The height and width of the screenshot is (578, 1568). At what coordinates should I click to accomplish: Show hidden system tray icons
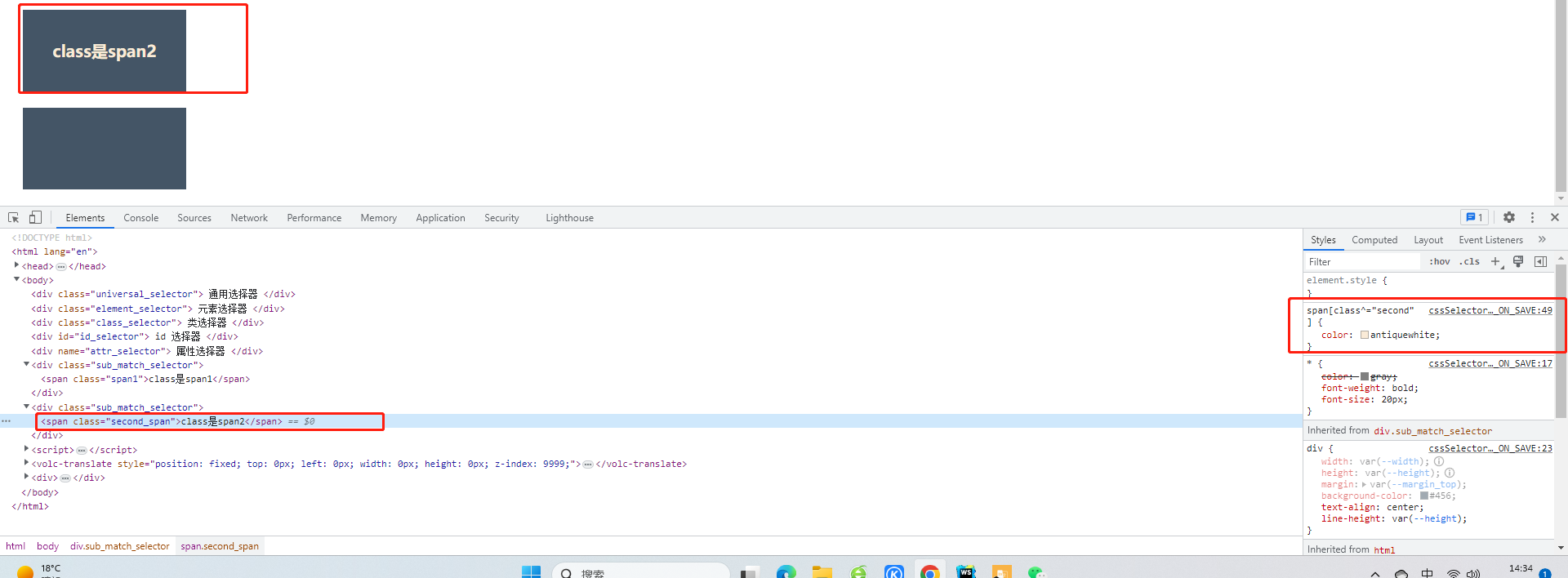[1375, 573]
